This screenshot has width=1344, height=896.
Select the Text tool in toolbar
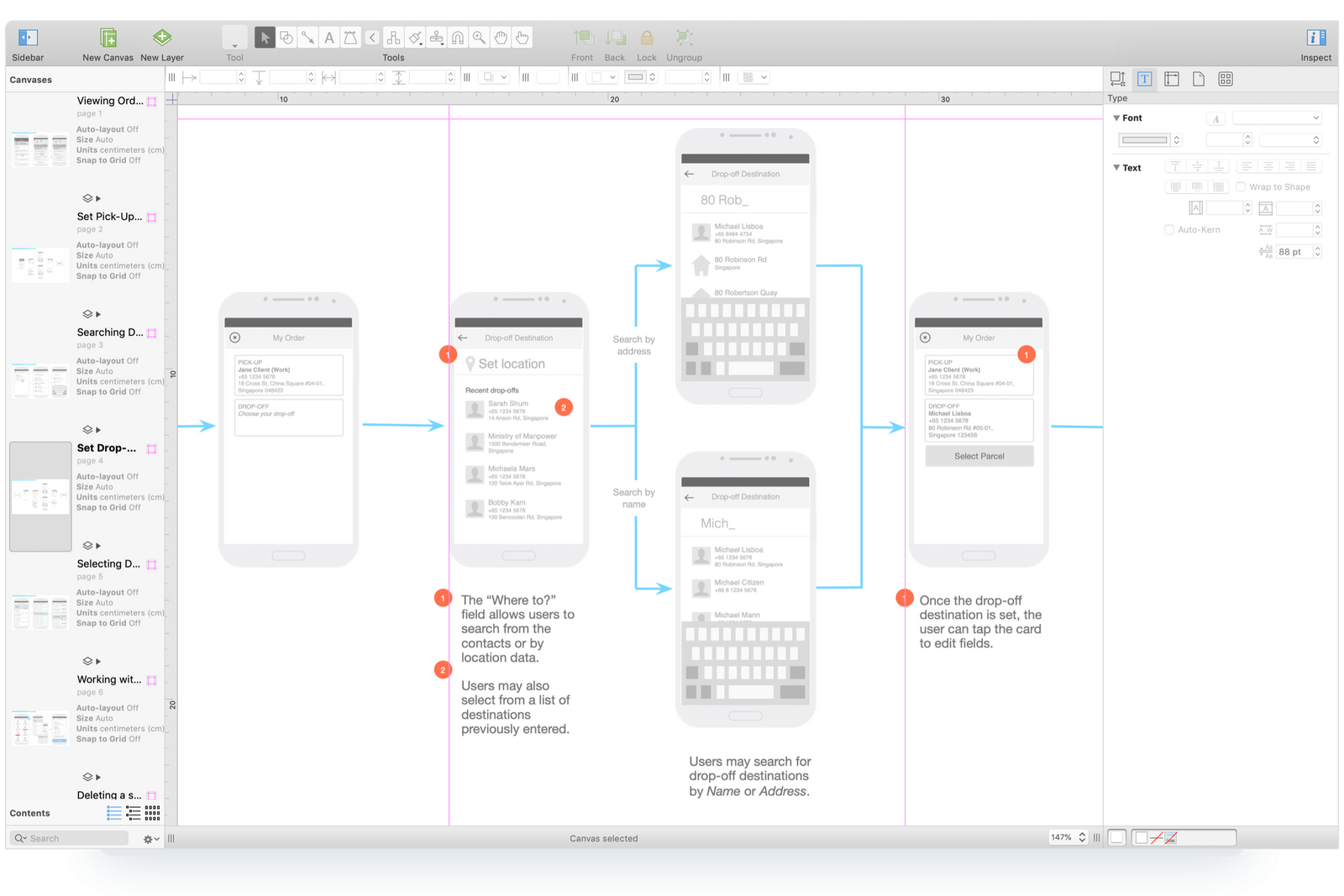pyautogui.click(x=329, y=38)
